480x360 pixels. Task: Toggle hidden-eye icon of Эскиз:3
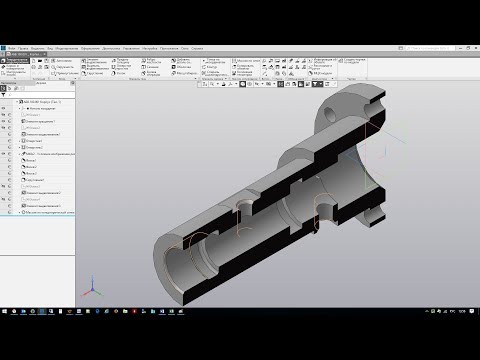tap(3, 186)
